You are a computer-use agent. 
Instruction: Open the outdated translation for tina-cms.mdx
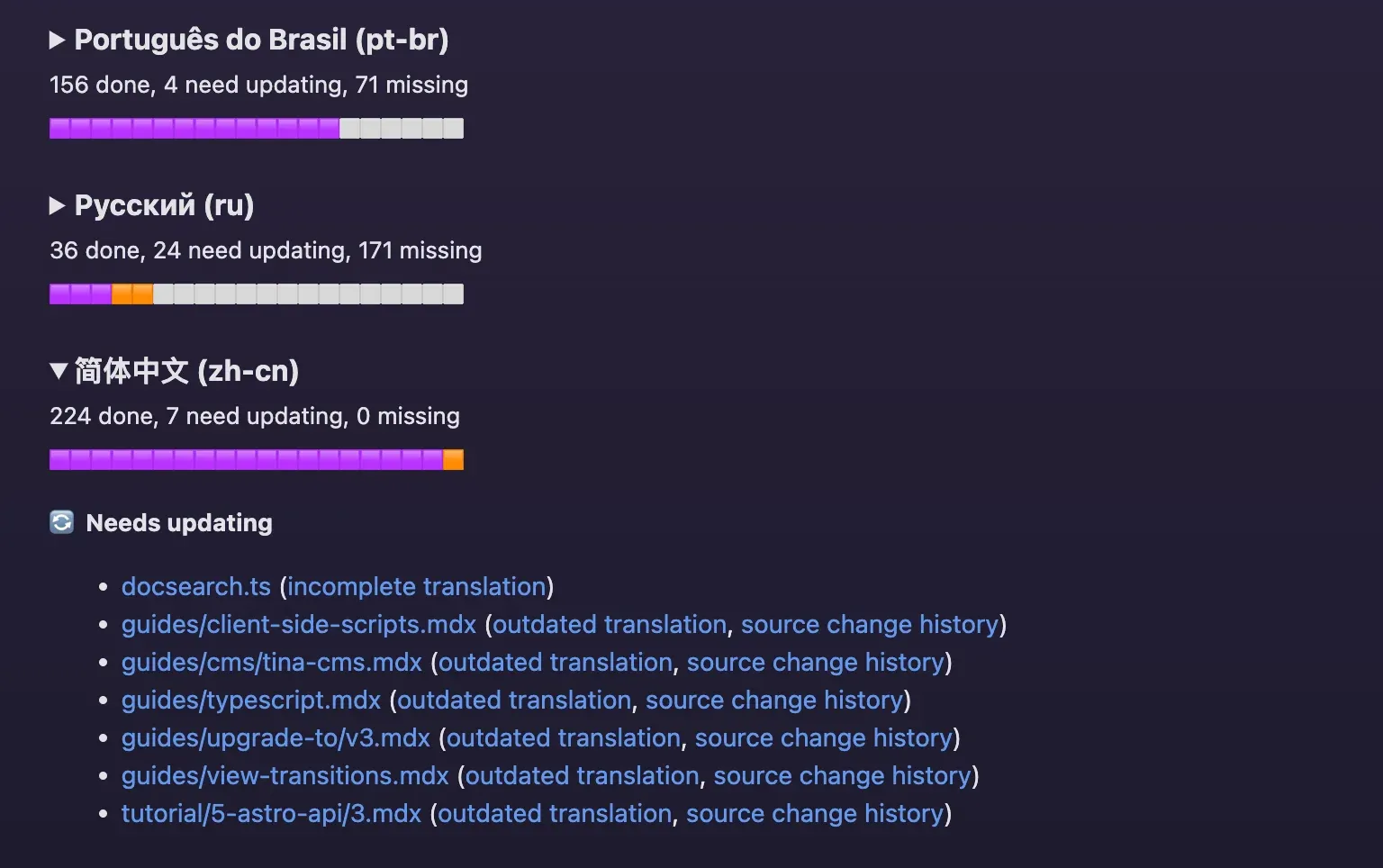(x=554, y=662)
